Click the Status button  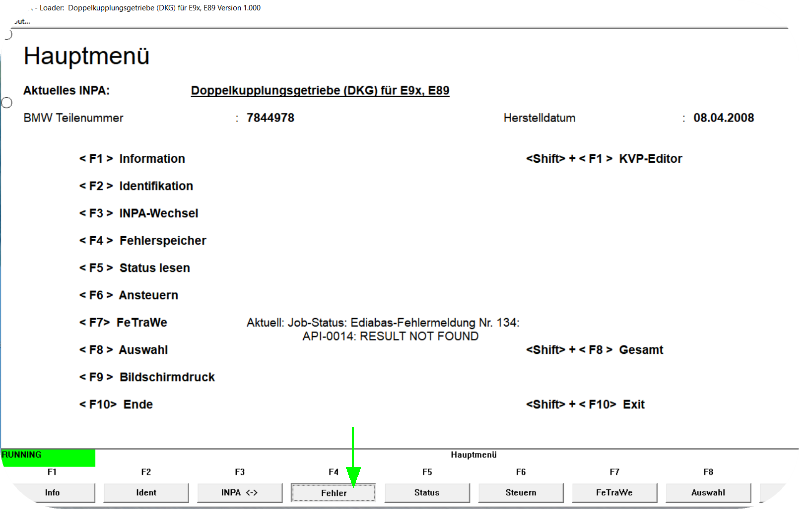(427, 493)
